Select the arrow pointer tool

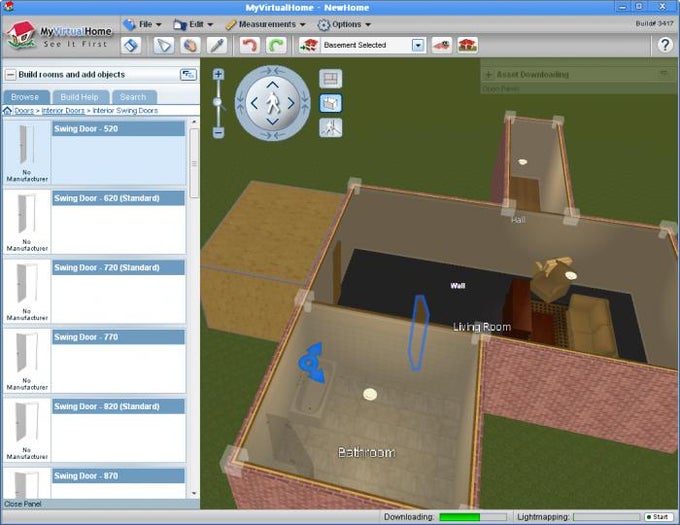[x=164, y=45]
